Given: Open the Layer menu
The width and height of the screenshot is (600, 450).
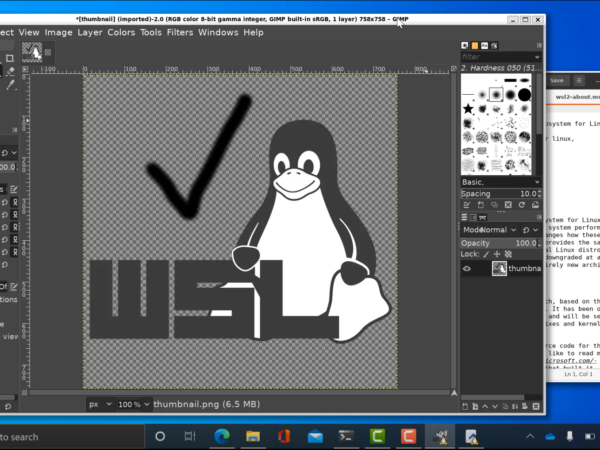Looking at the screenshot, I should 90,33.
